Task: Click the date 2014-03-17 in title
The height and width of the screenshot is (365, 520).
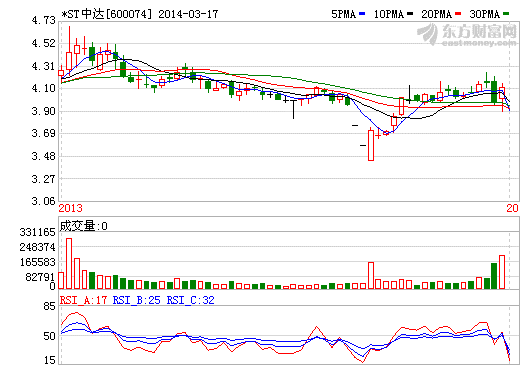Action: coord(188,14)
